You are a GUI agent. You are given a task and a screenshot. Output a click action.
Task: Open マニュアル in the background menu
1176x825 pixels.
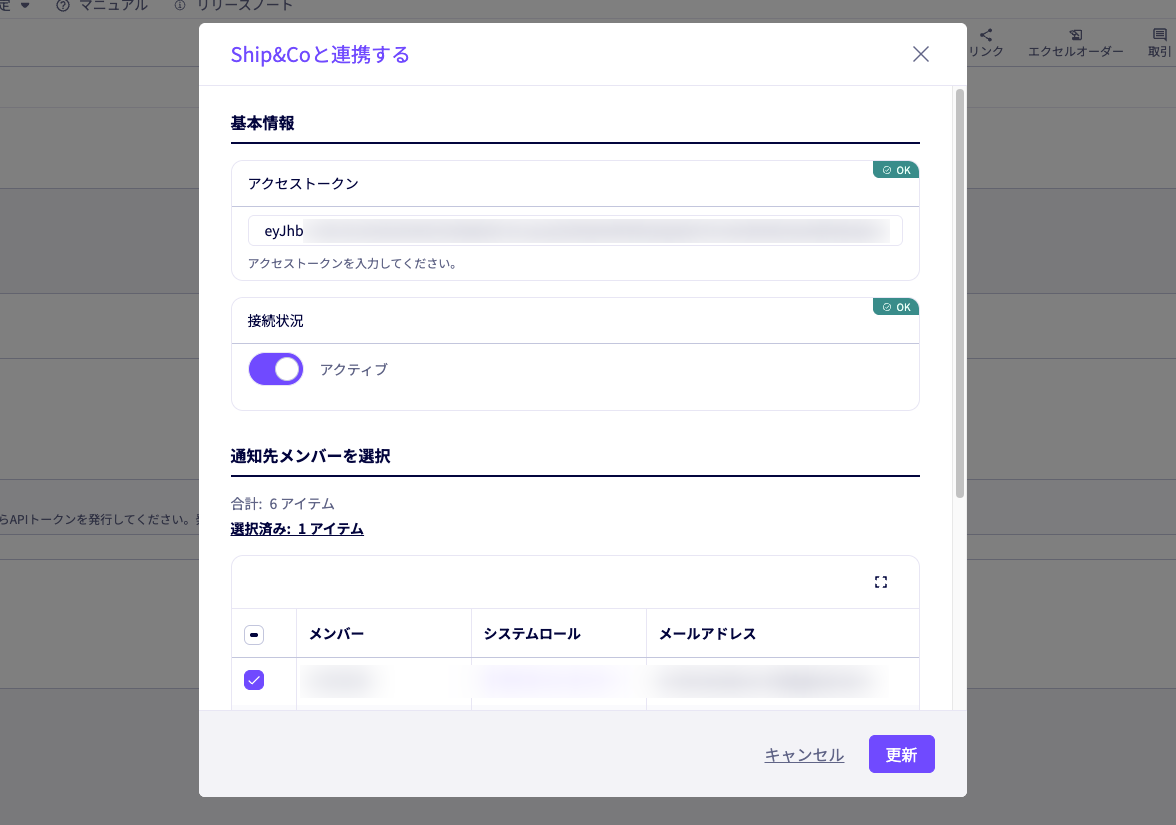coord(102,5)
